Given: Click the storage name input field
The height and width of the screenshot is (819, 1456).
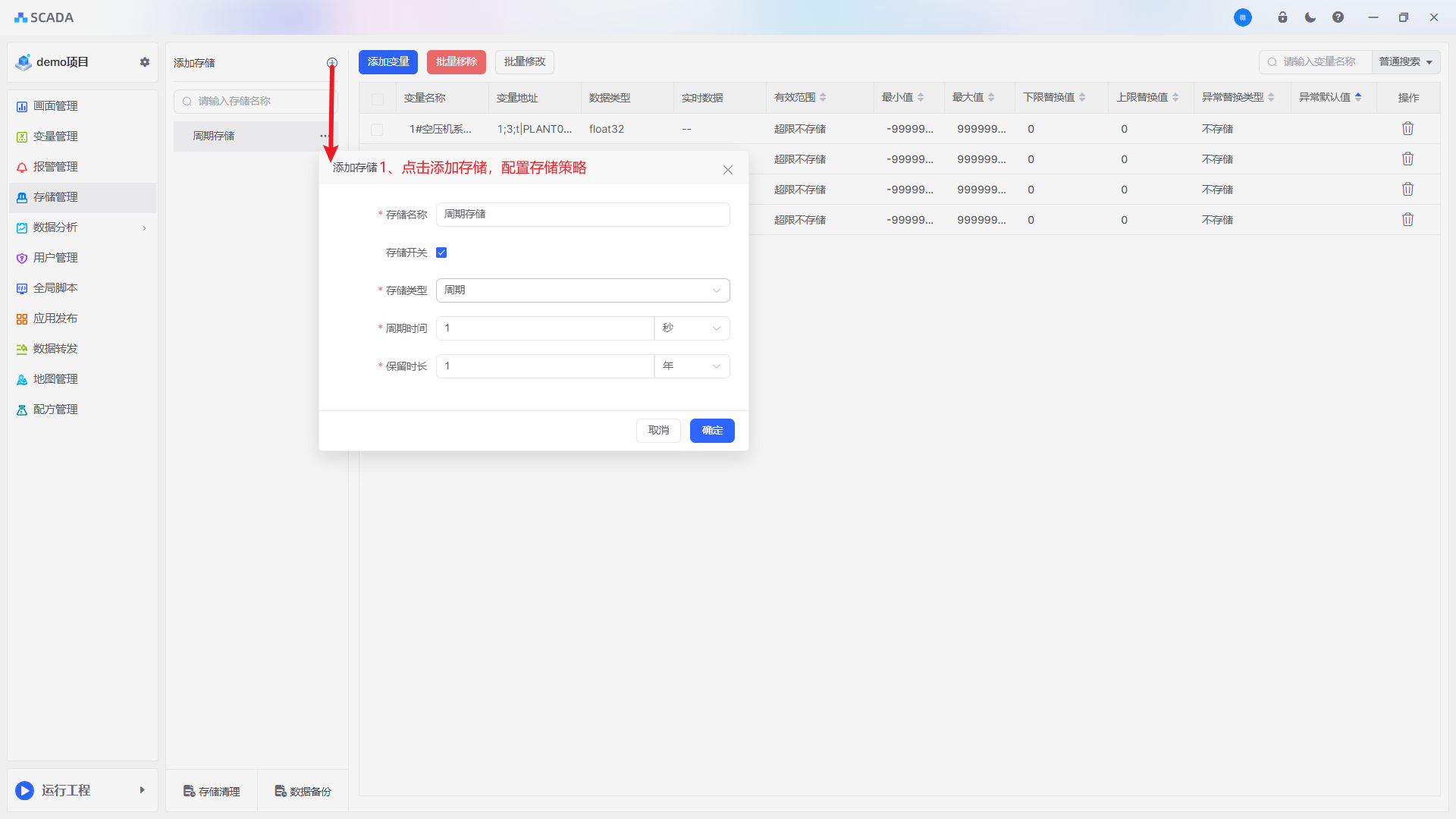Looking at the screenshot, I should coord(582,215).
